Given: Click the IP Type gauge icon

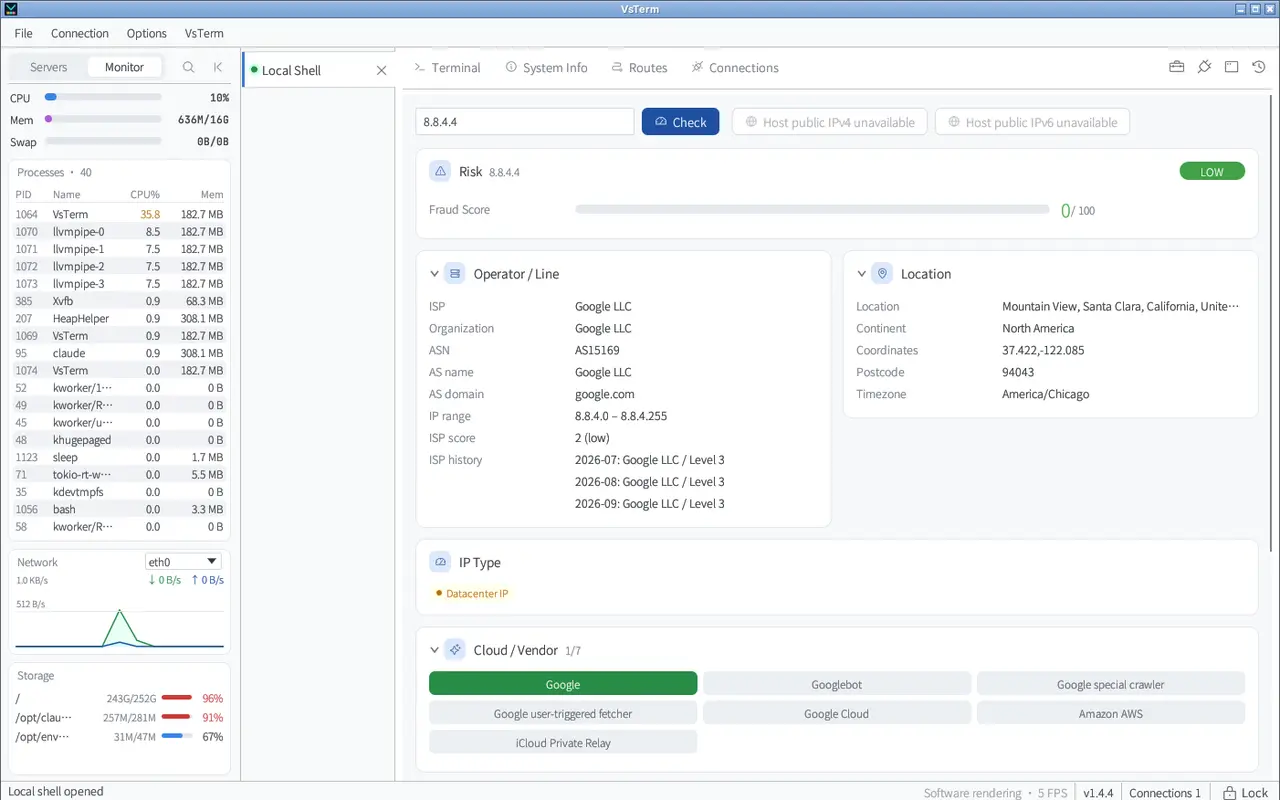Looking at the screenshot, I should click(440, 562).
